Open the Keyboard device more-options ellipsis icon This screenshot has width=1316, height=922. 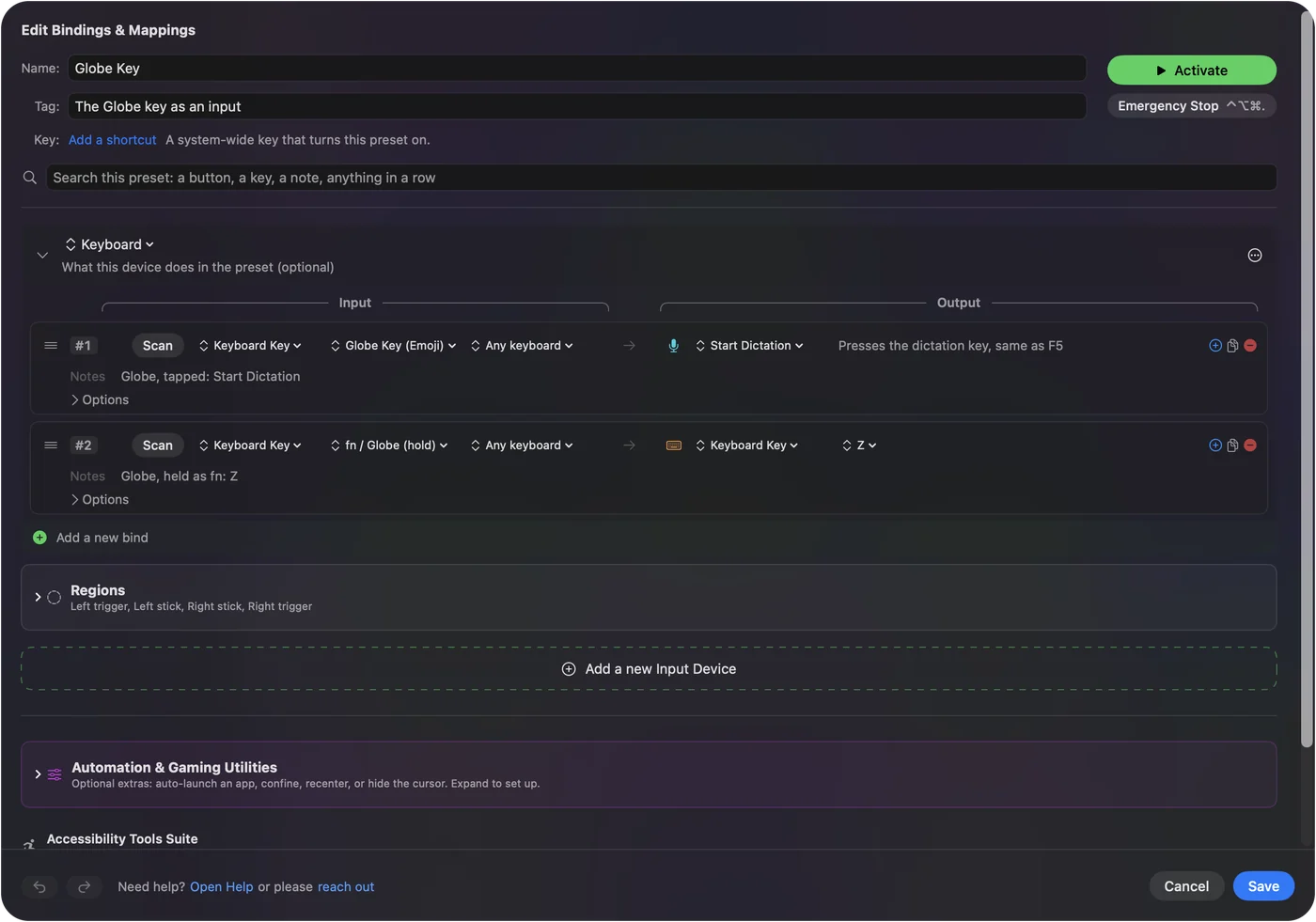(1255, 256)
